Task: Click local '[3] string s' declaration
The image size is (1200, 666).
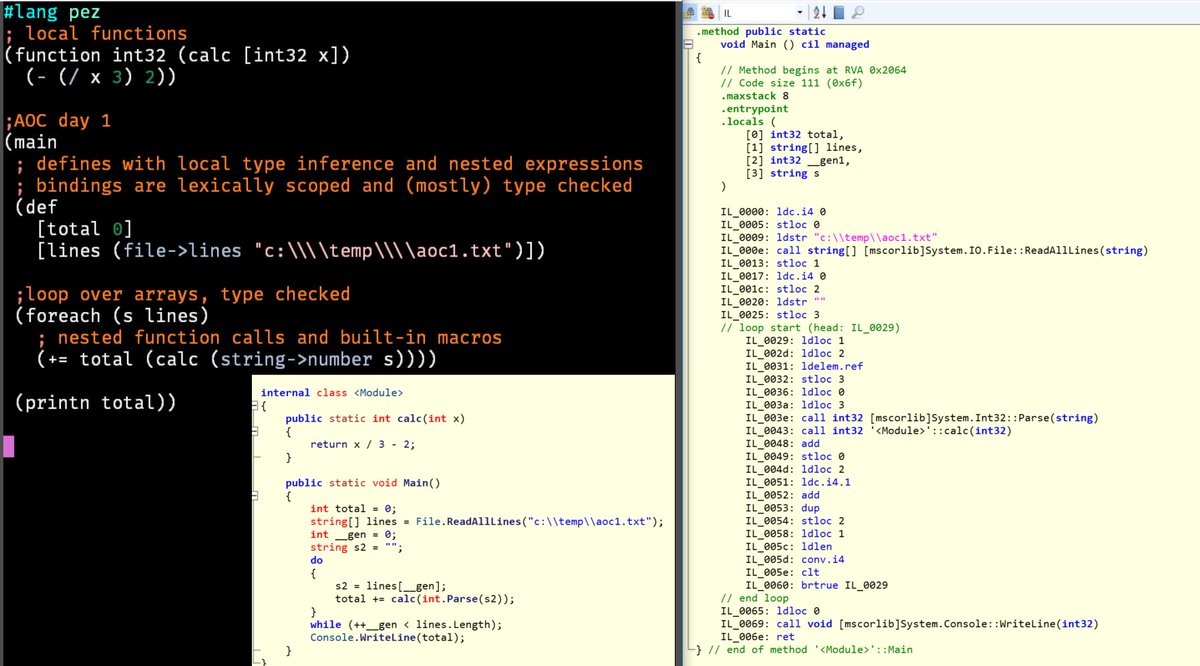Action: pos(782,173)
